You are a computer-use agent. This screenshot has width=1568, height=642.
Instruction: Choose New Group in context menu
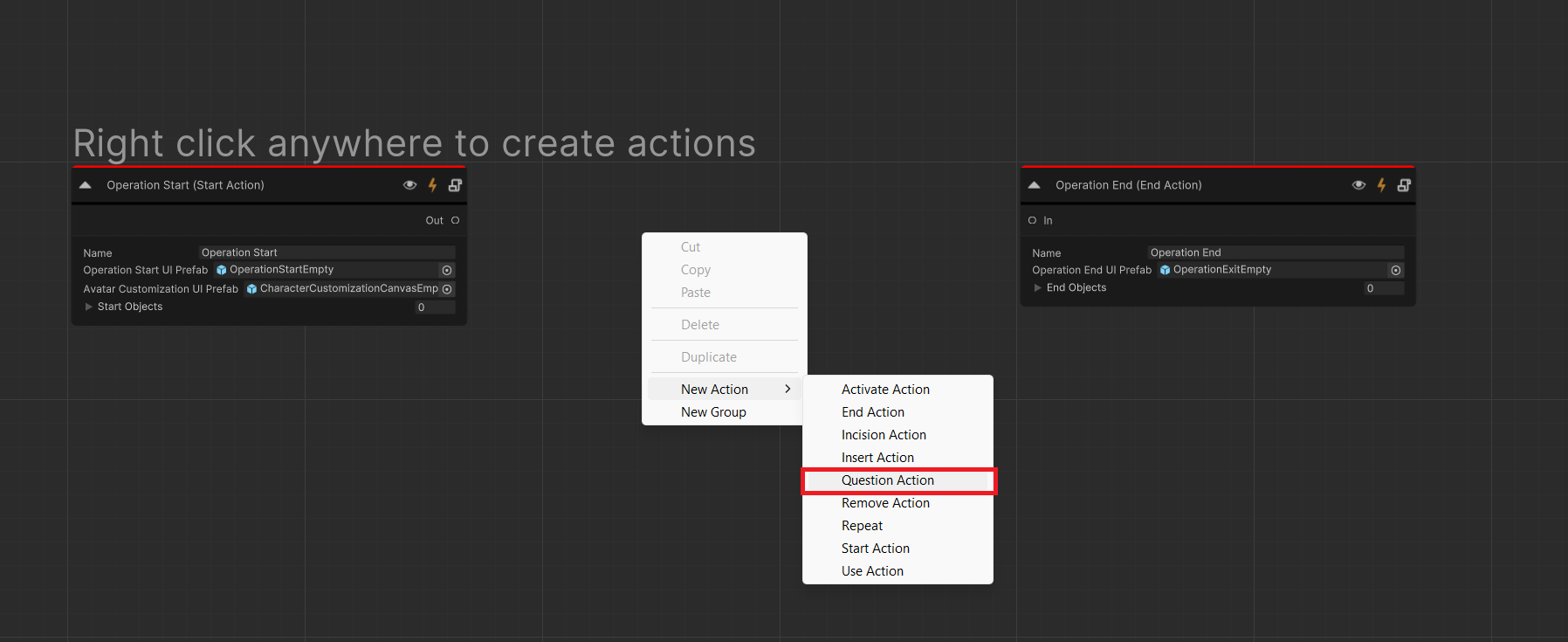(713, 412)
